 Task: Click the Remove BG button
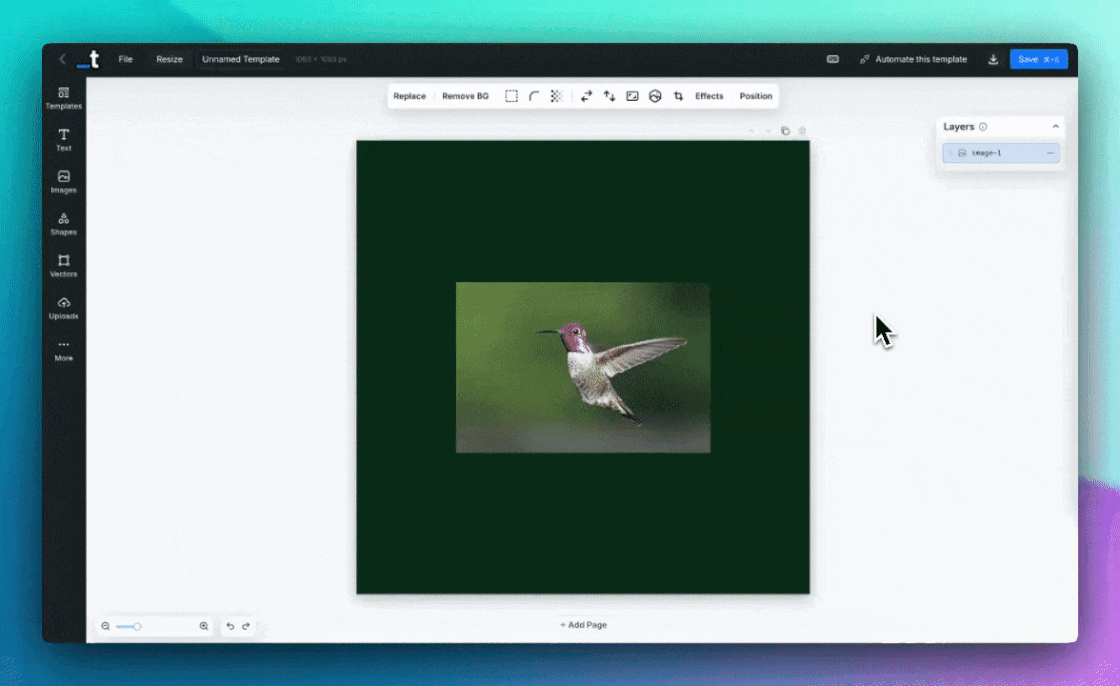point(465,96)
